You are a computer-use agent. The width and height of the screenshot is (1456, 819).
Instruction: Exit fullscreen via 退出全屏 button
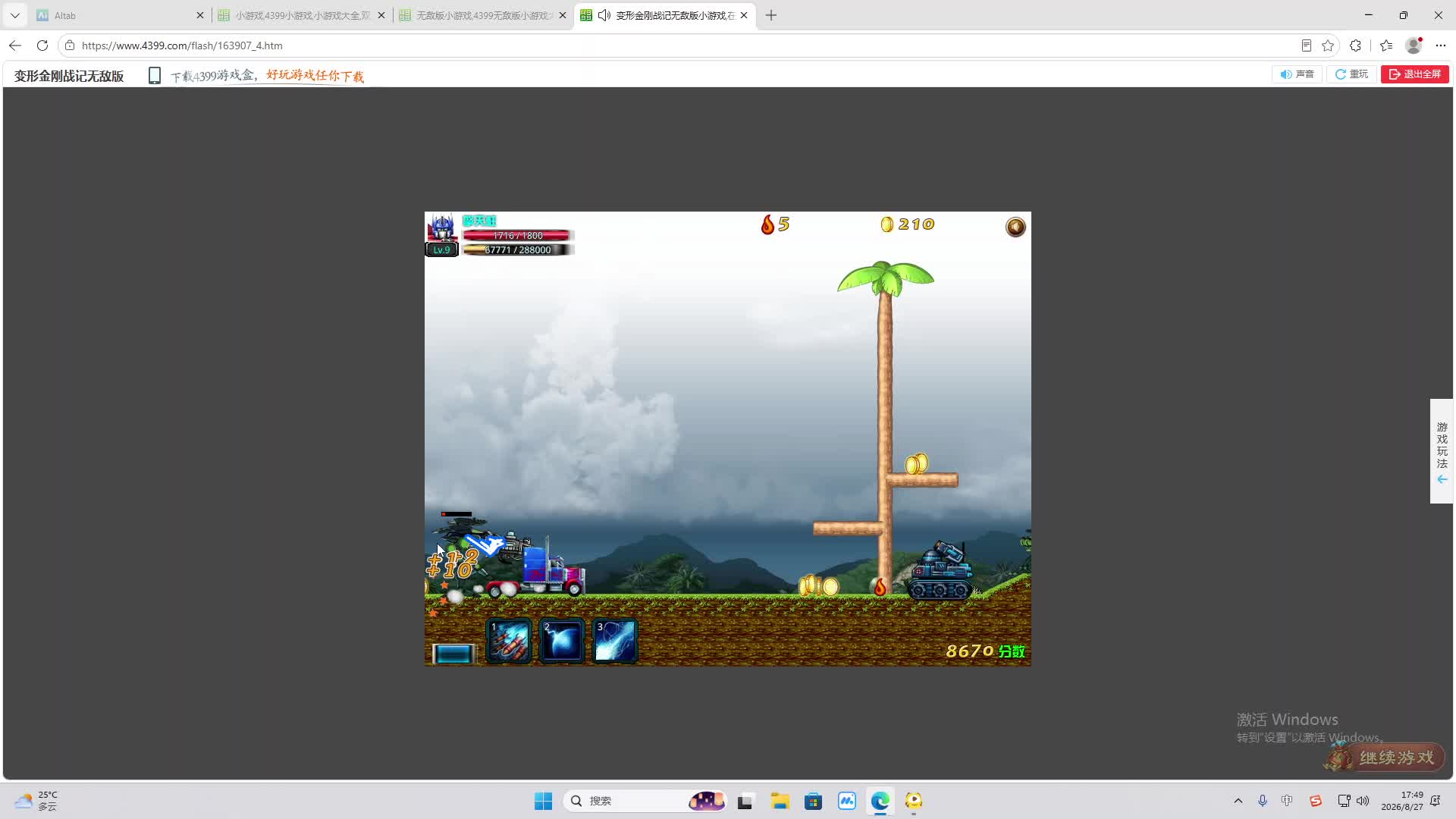(1415, 74)
